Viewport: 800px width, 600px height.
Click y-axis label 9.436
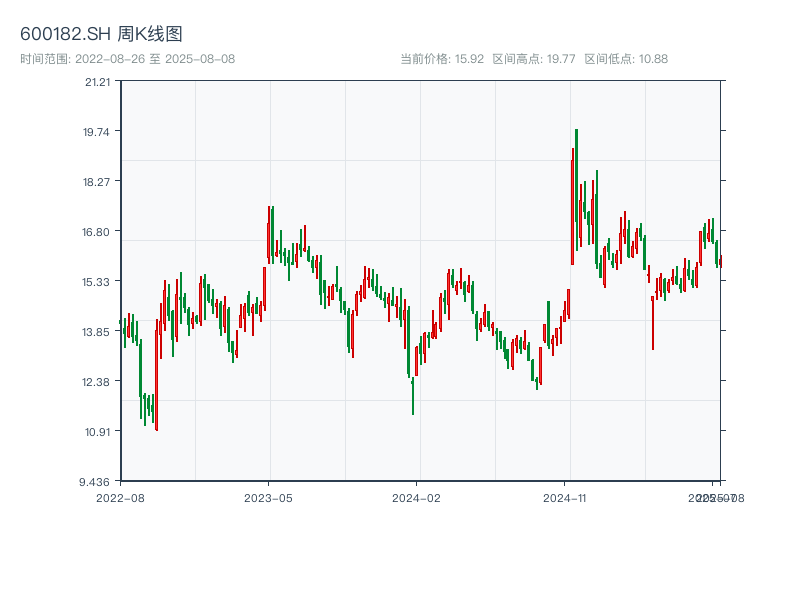[x=94, y=482]
